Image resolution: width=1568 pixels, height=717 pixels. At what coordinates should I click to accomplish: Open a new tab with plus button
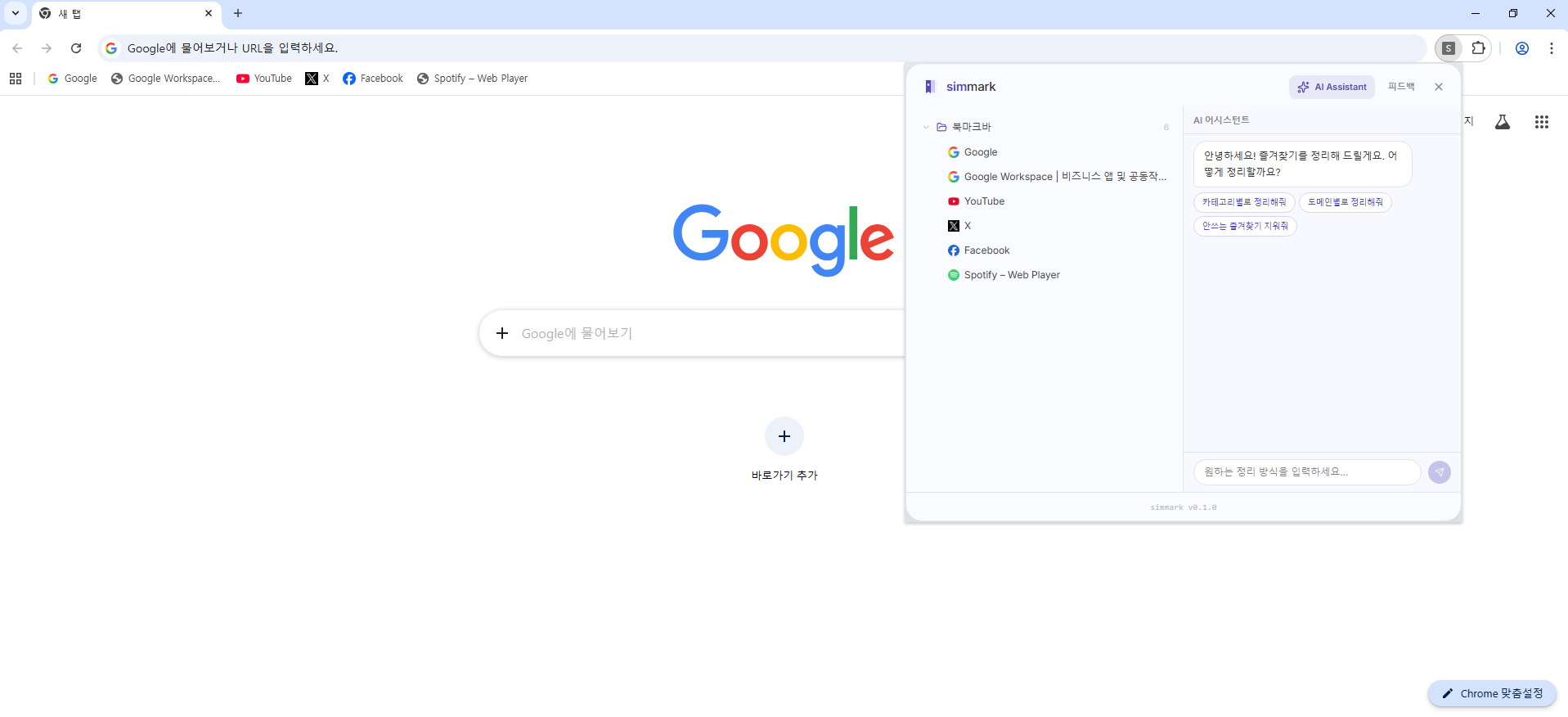(x=238, y=13)
